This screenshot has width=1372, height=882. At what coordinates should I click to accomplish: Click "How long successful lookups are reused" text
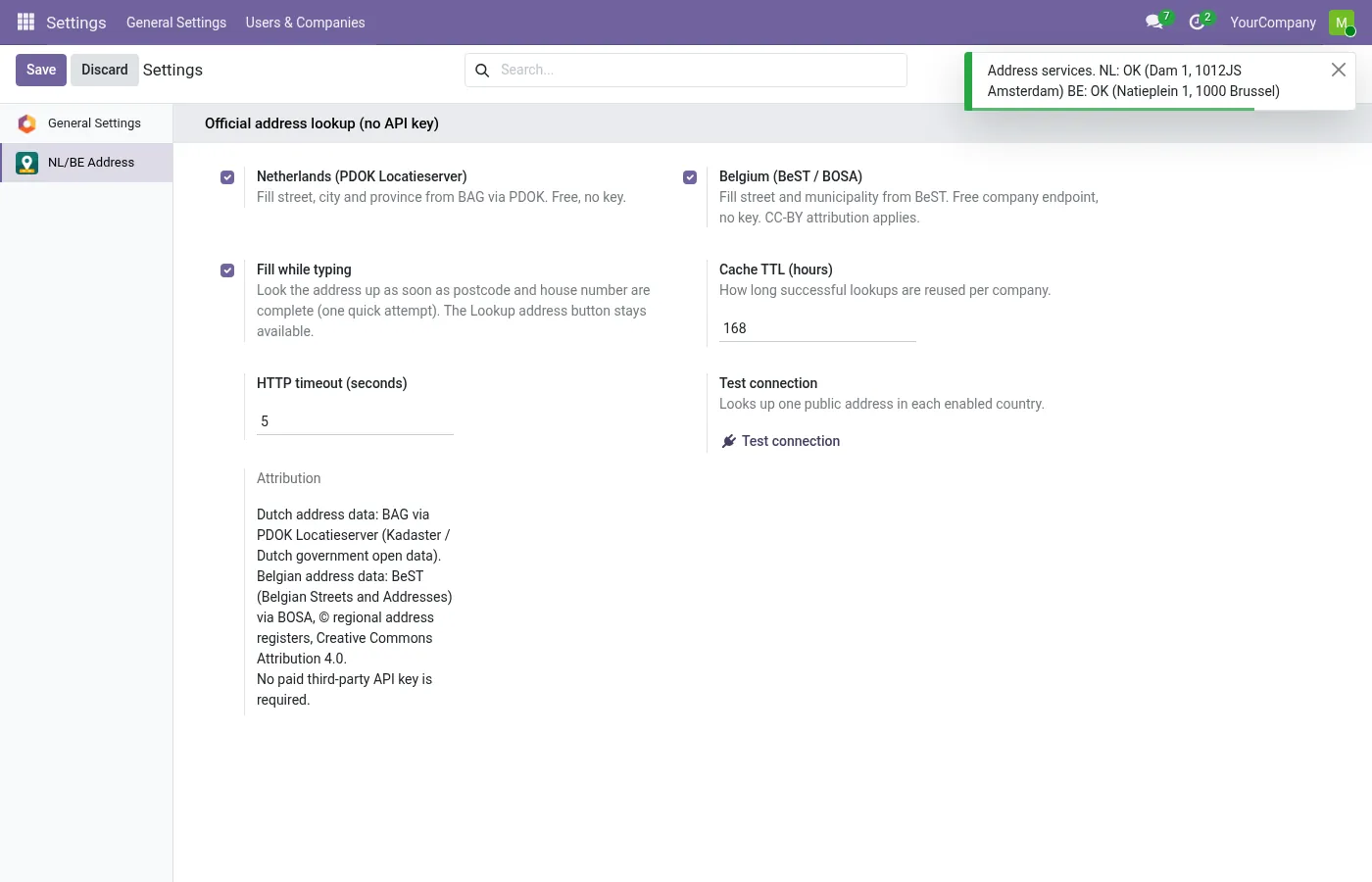[x=885, y=290]
